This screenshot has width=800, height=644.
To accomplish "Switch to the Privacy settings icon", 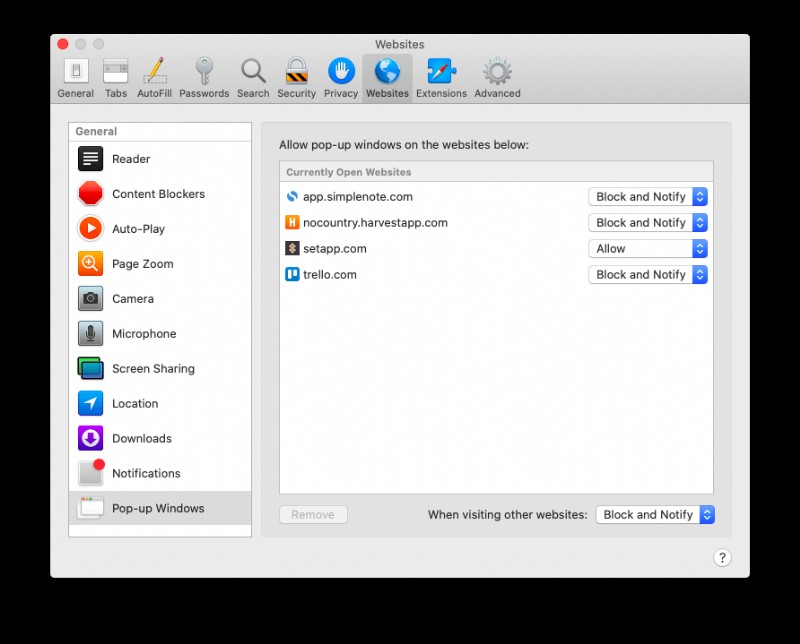I will (x=340, y=76).
